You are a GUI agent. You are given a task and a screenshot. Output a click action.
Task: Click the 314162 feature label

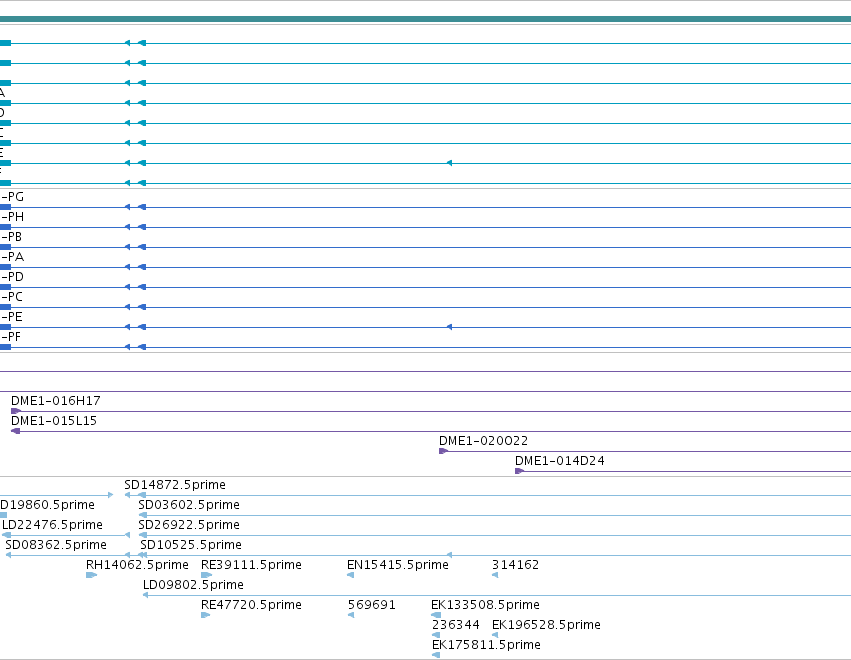click(x=516, y=565)
